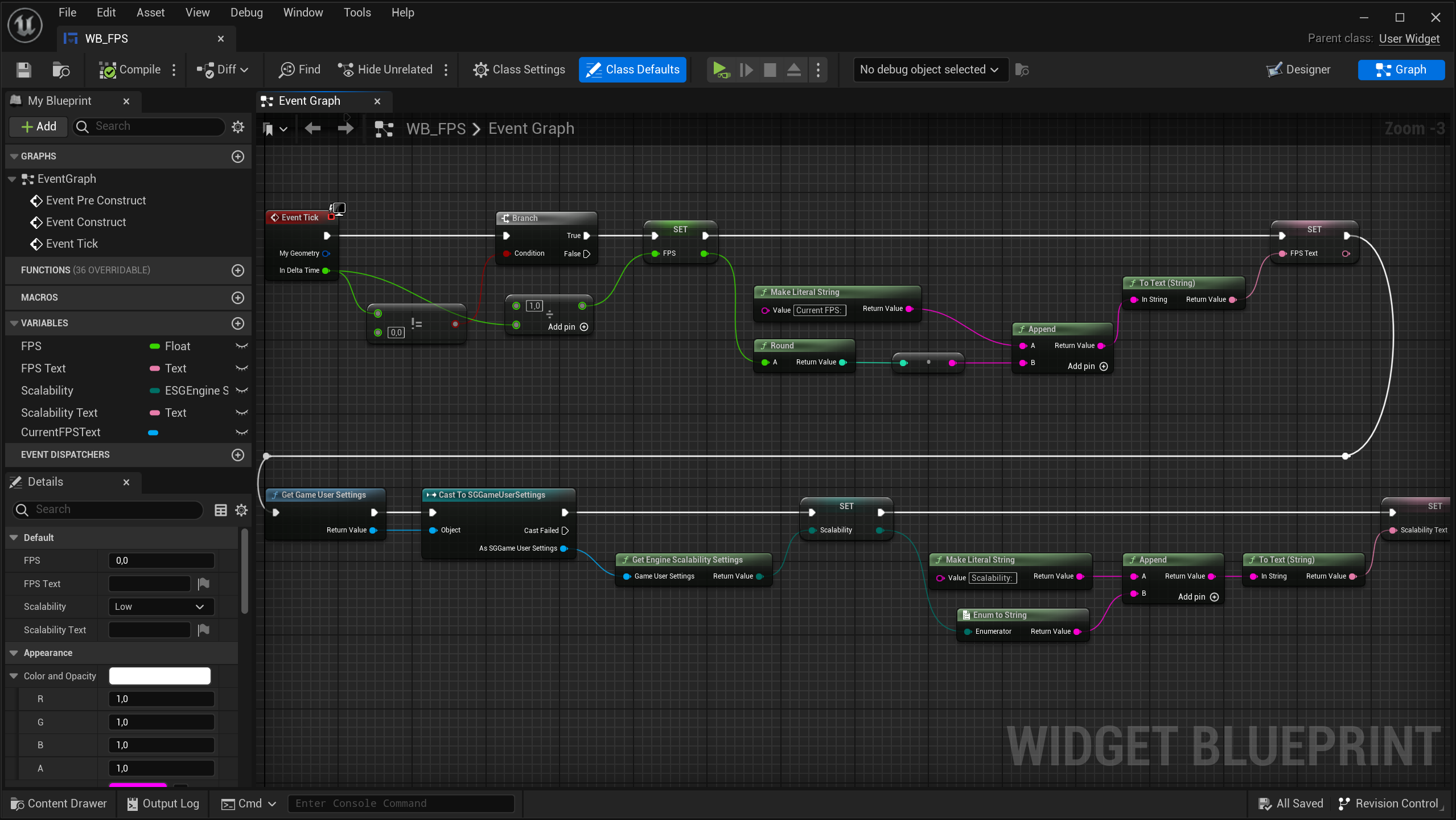Viewport: 1456px width, 820px height.
Task: Click the Browse to asset icon
Action: click(x=60, y=69)
